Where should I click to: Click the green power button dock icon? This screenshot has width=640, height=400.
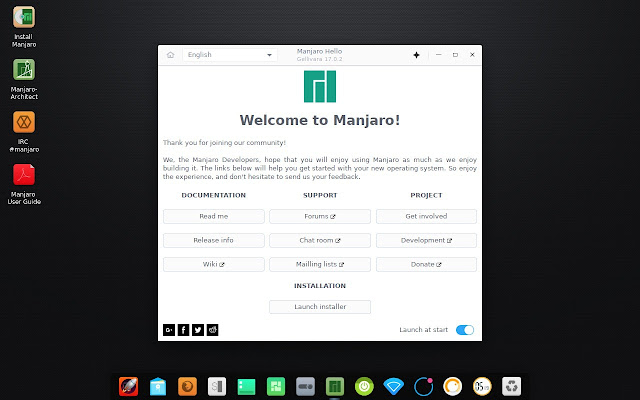tap(364, 386)
